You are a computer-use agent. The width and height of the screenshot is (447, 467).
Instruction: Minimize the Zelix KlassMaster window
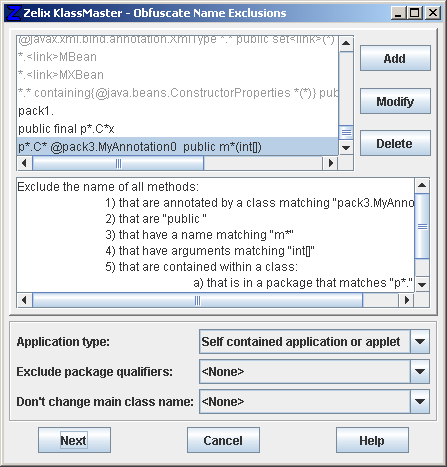tap(398, 13)
